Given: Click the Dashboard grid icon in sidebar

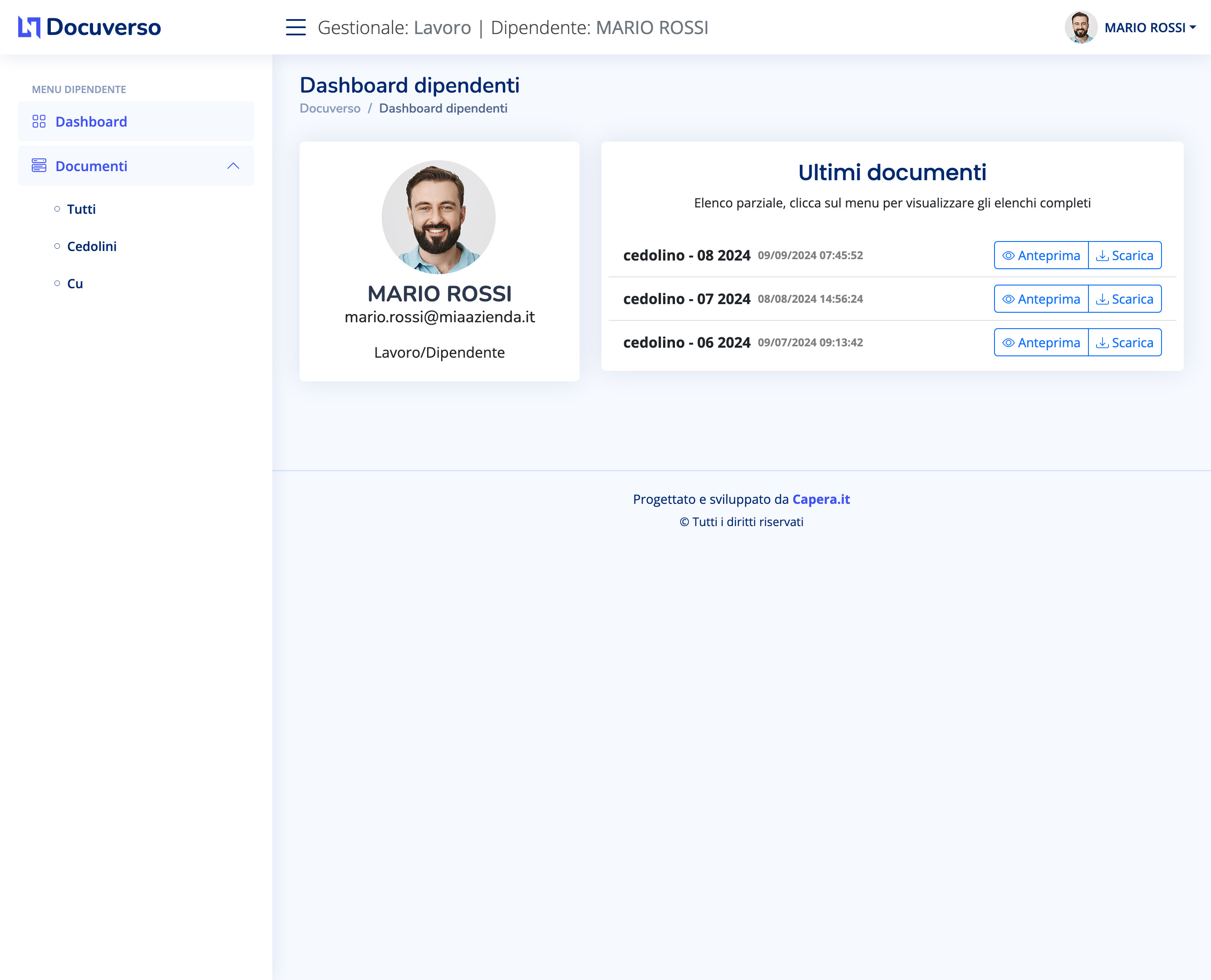Looking at the screenshot, I should (39, 121).
